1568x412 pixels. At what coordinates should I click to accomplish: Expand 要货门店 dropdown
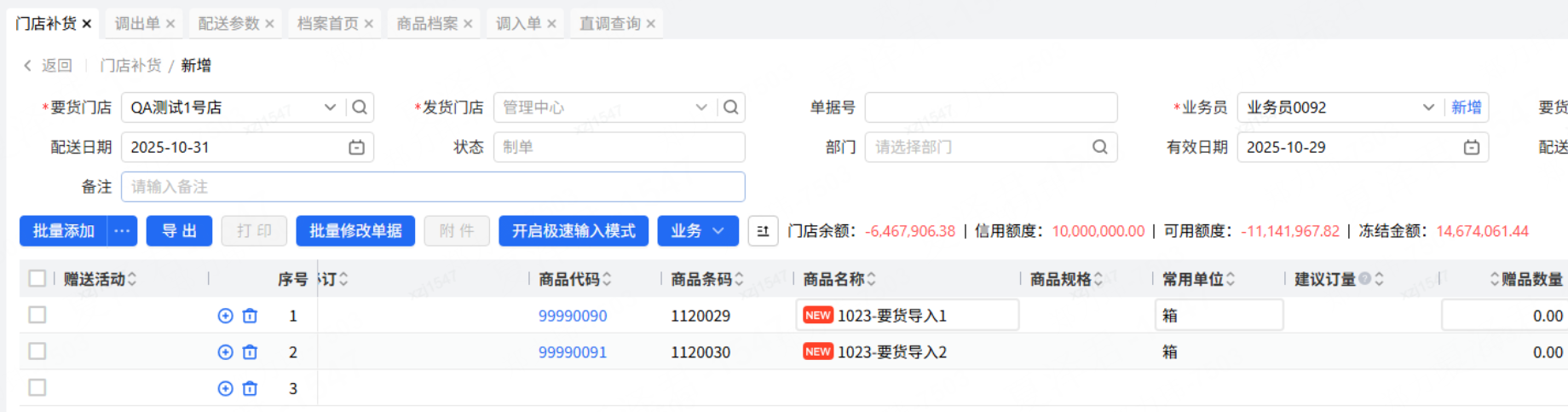click(x=330, y=107)
